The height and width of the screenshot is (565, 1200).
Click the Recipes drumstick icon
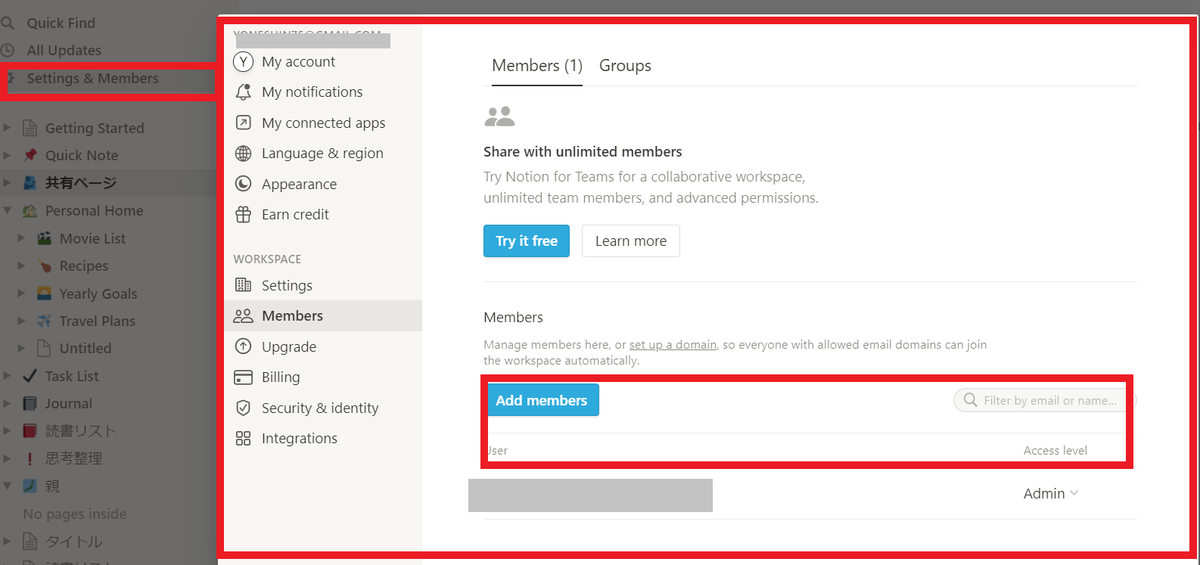click(44, 266)
